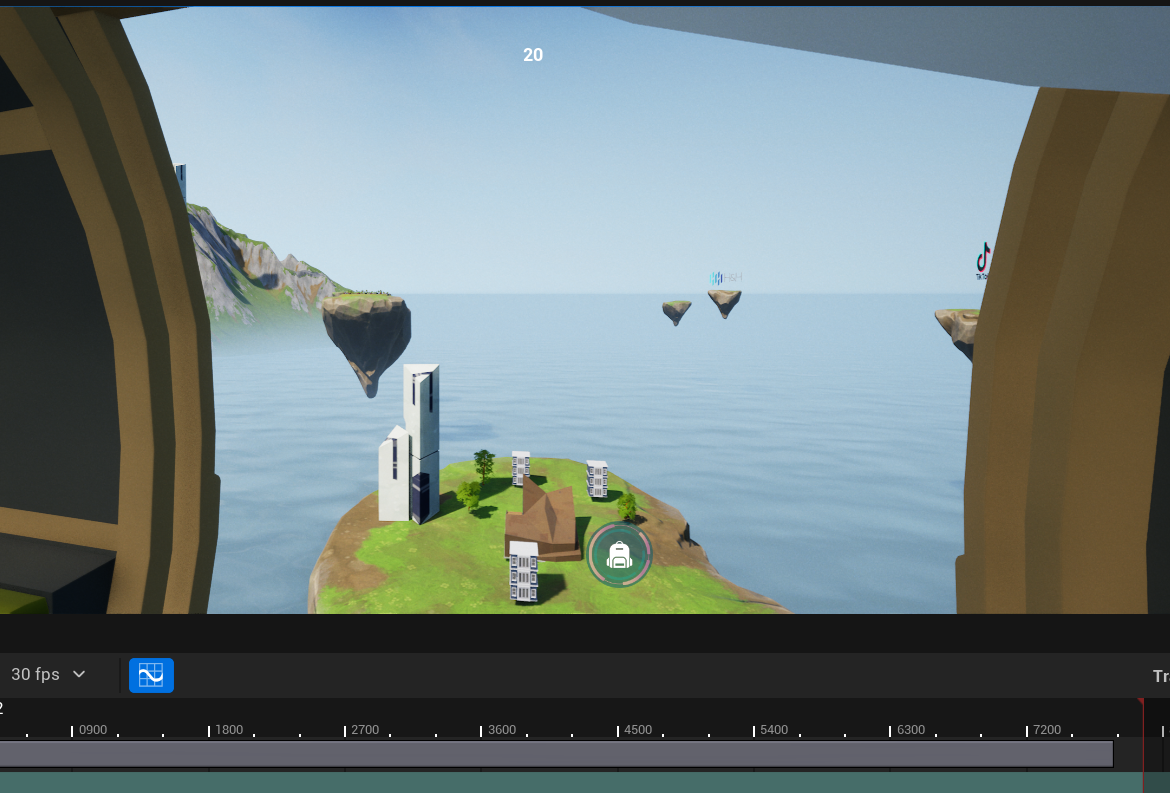This screenshot has width=1170, height=793.
Task: Click the TikTok logo in the viewport
Action: (983, 261)
